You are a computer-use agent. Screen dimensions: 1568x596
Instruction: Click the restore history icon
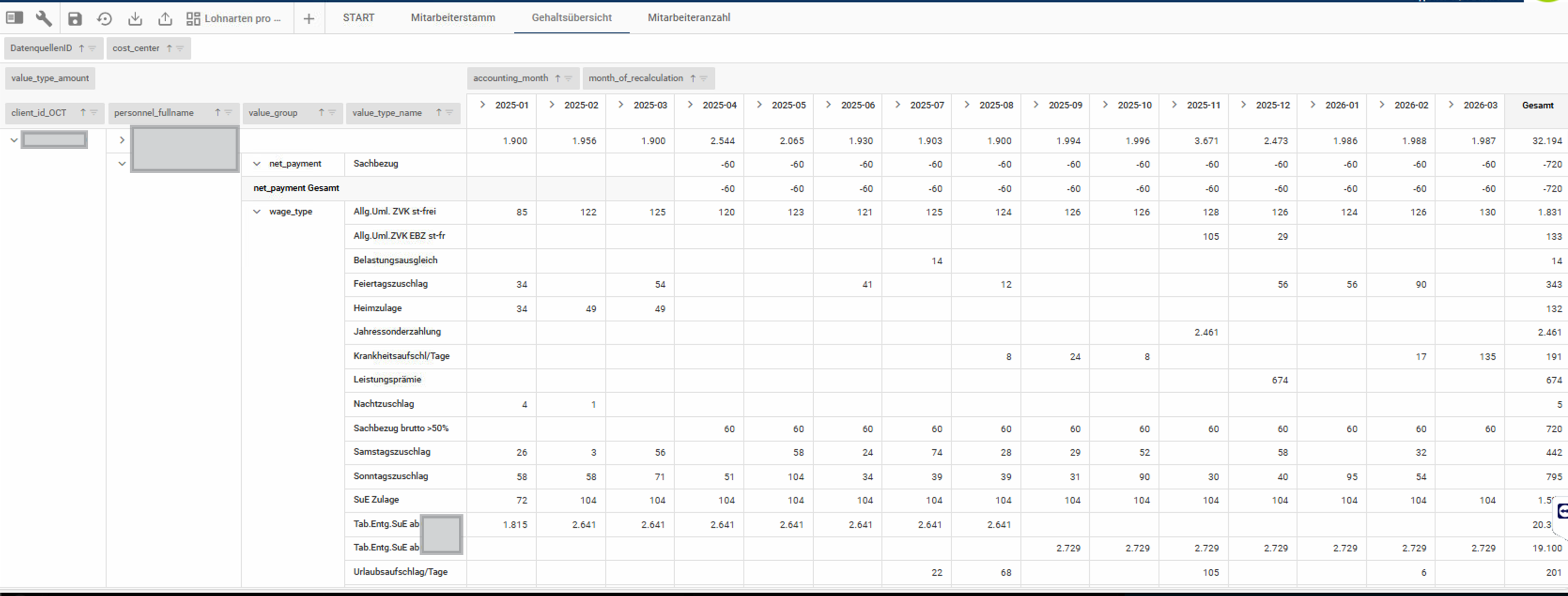(105, 19)
